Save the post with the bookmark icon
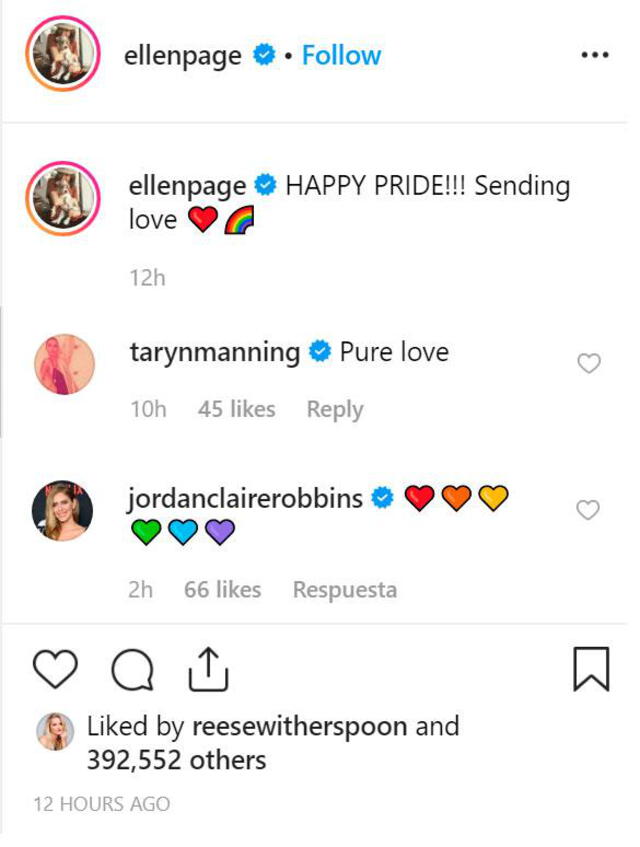This screenshot has height=847, width=640. click(594, 668)
